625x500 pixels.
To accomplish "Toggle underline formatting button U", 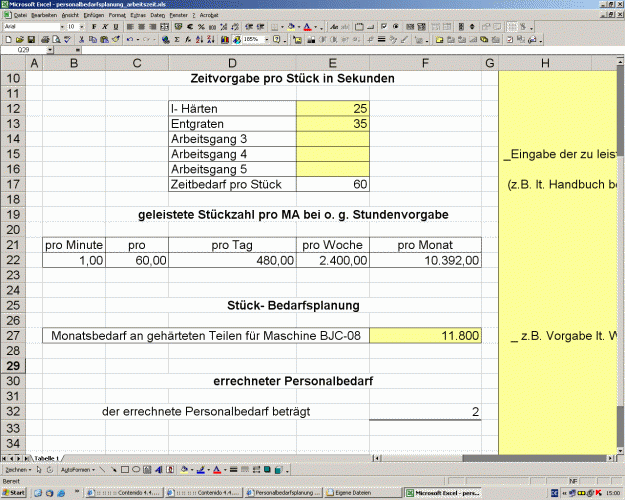I will 116,27.
